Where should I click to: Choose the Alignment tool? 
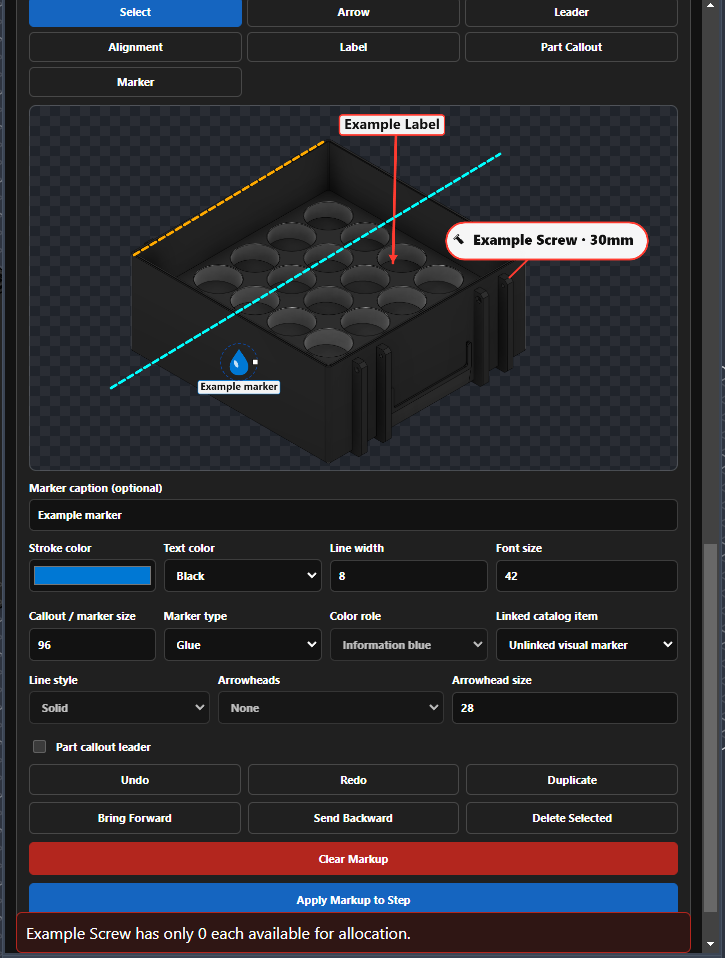(135, 47)
